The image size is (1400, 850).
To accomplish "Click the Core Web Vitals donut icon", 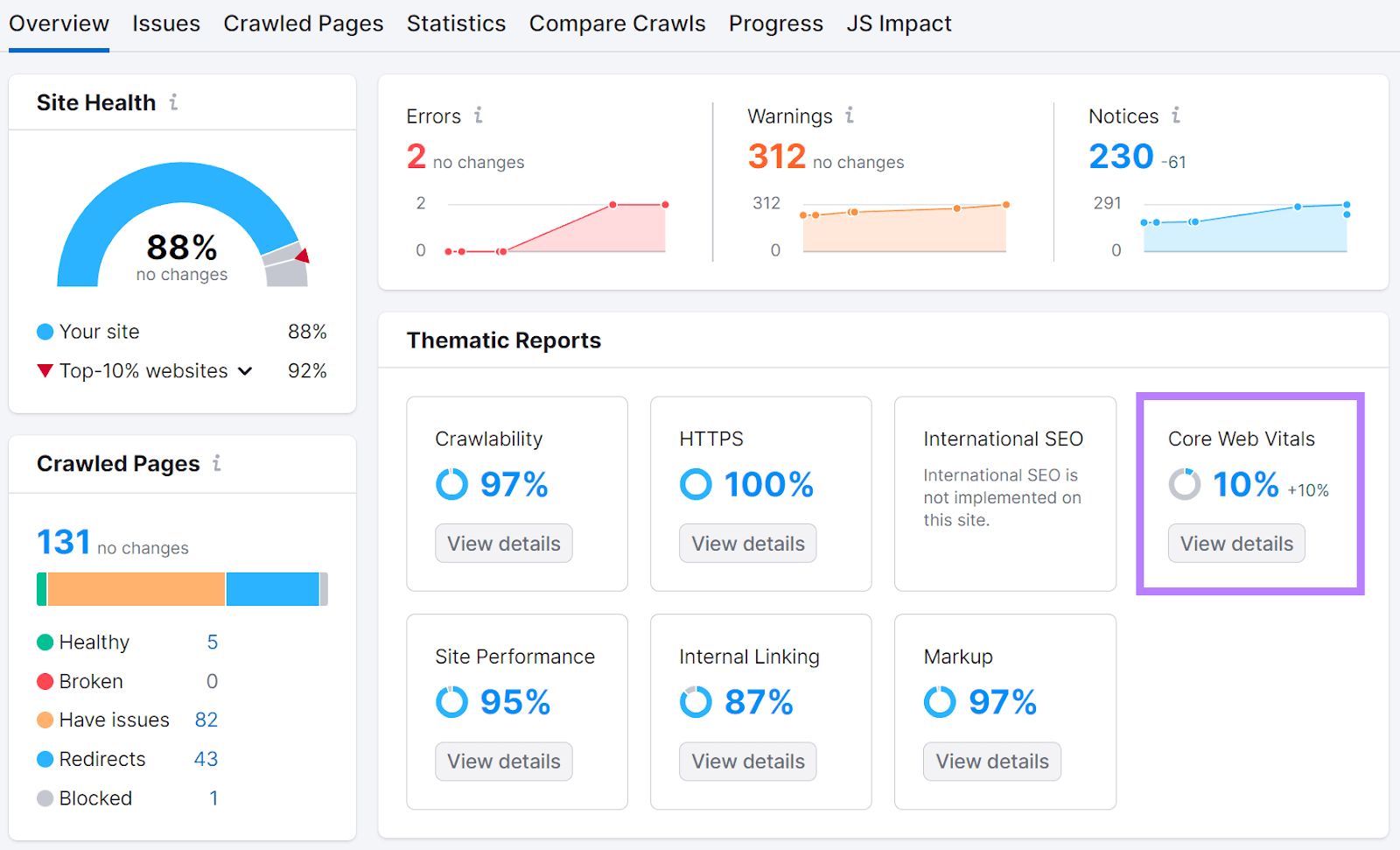I will tap(1184, 484).
